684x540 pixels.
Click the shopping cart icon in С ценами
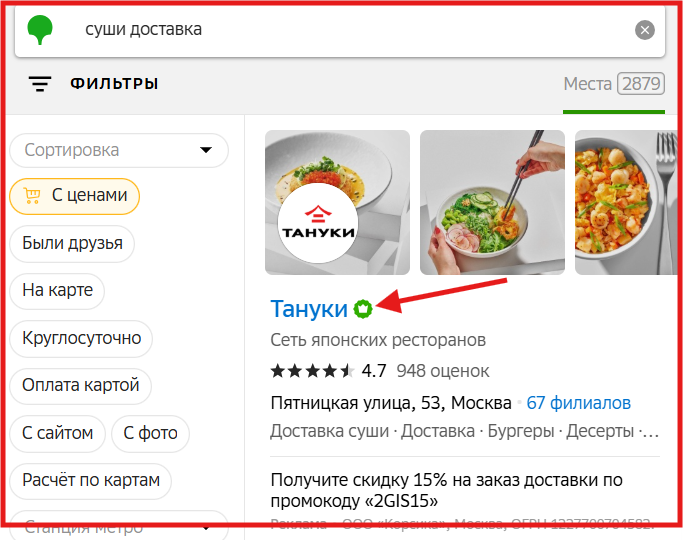tap(32, 196)
